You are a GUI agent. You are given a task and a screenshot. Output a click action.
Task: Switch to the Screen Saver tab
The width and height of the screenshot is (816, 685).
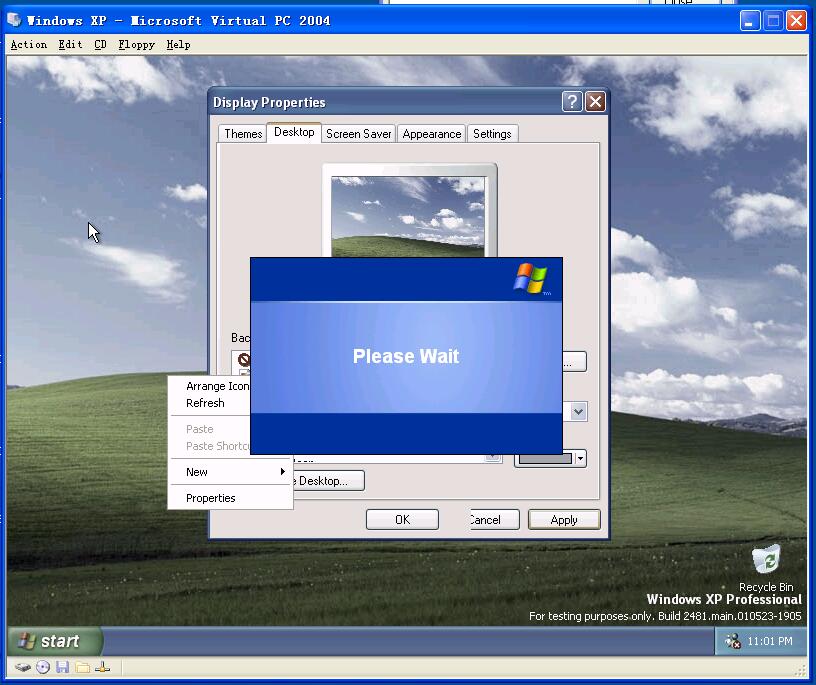coord(359,134)
